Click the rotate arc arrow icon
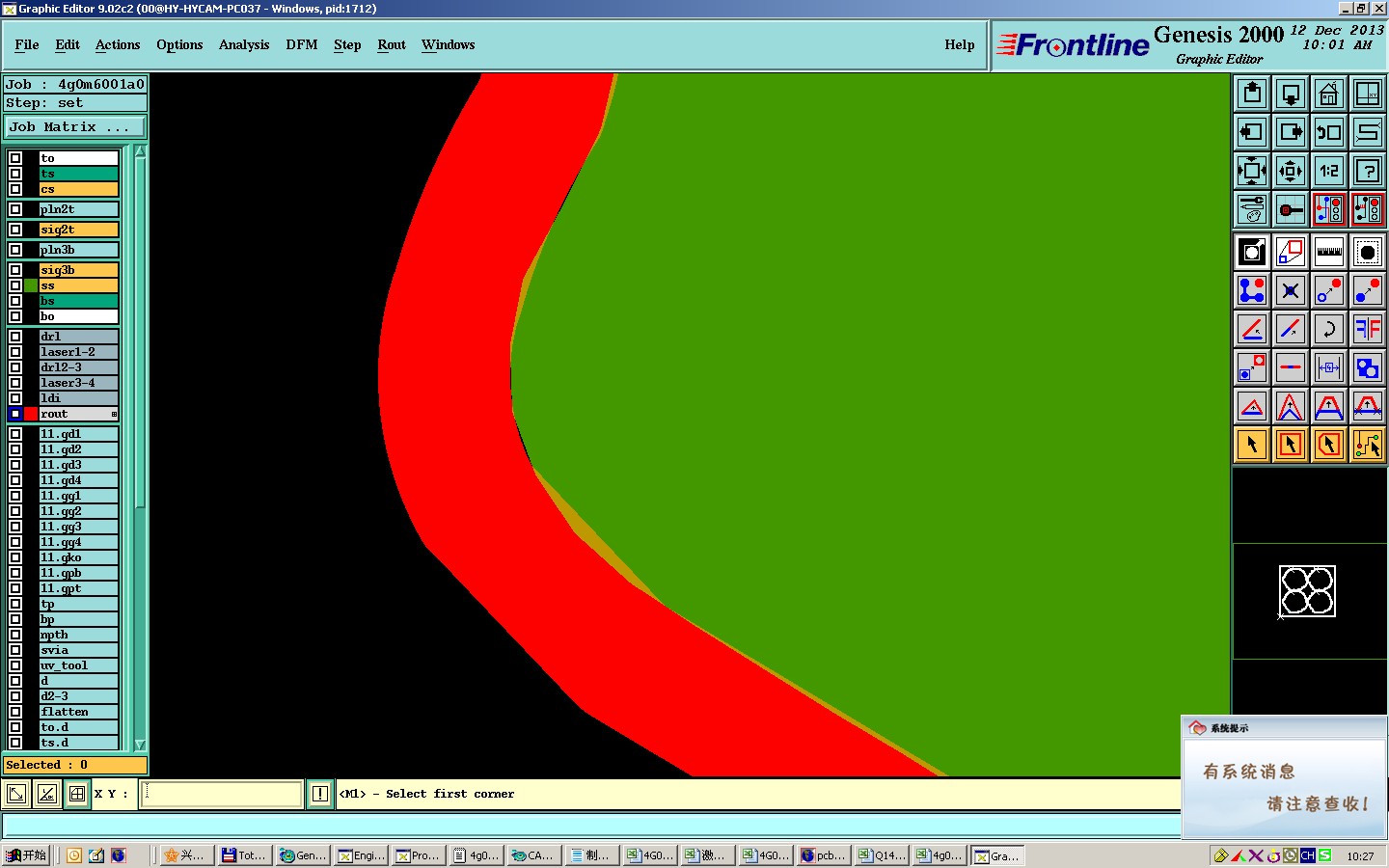Image resolution: width=1389 pixels, height=868 pixels. pos(1329,329)
